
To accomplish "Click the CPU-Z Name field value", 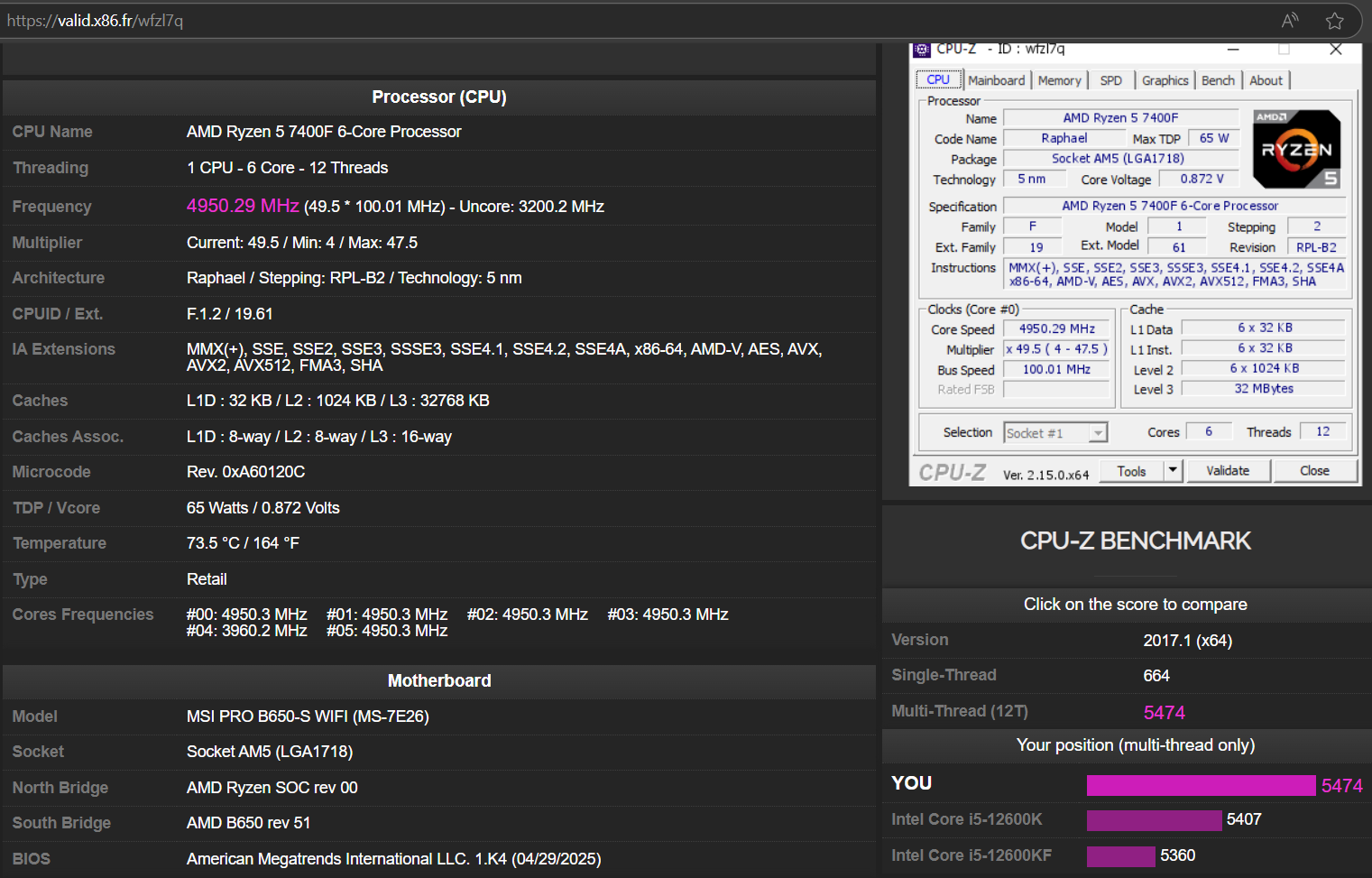I will (1121, 118).
